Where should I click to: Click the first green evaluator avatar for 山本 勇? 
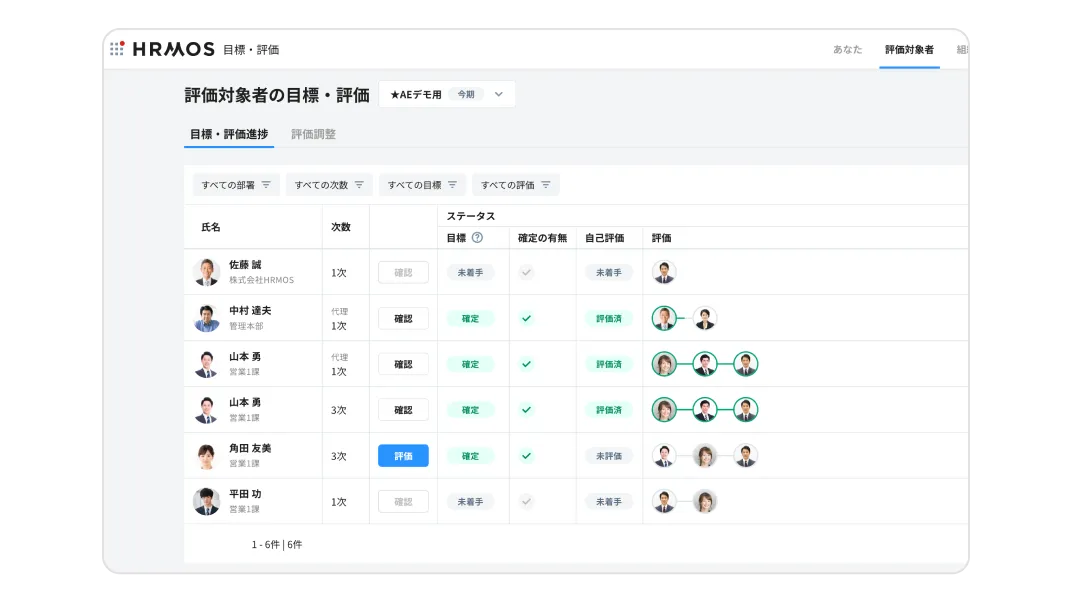(x=662, y=363)
